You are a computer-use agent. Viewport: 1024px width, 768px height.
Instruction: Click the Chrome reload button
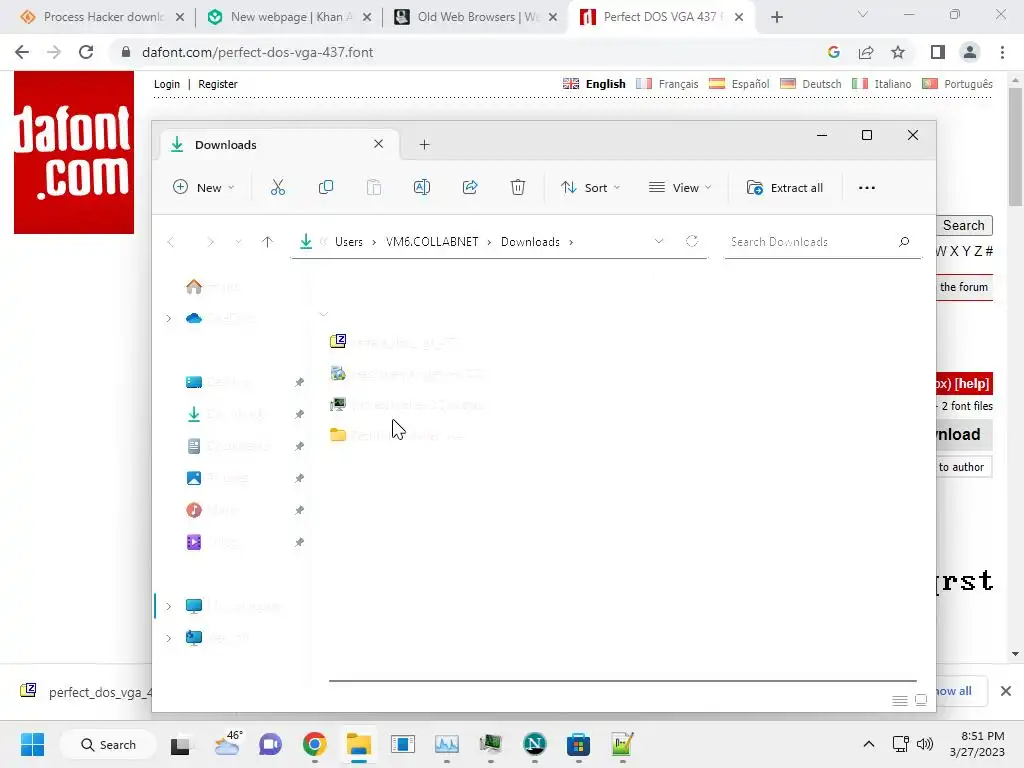tap(86, 52)
